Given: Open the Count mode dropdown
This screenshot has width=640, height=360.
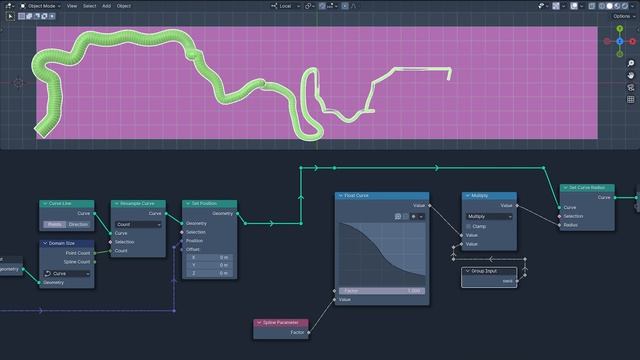Looking at the screenshot, I should click(x=138, y=224).
